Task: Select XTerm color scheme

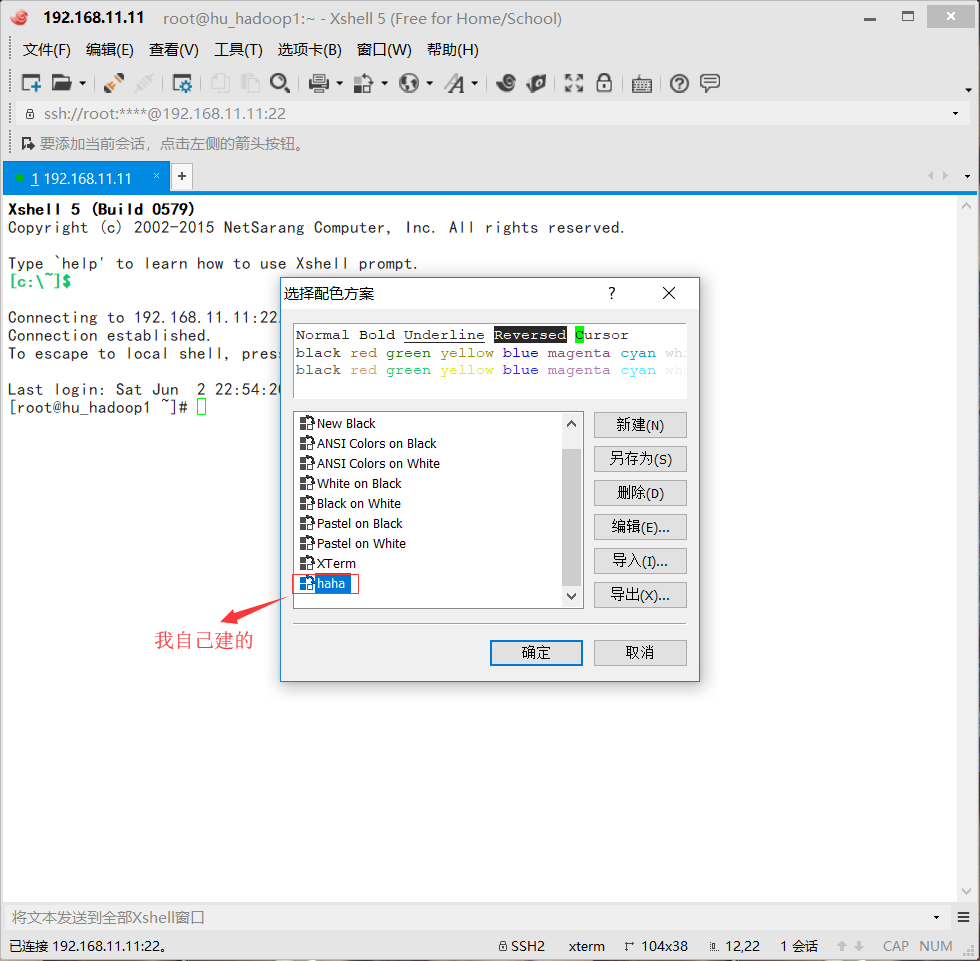Action: 328,563
